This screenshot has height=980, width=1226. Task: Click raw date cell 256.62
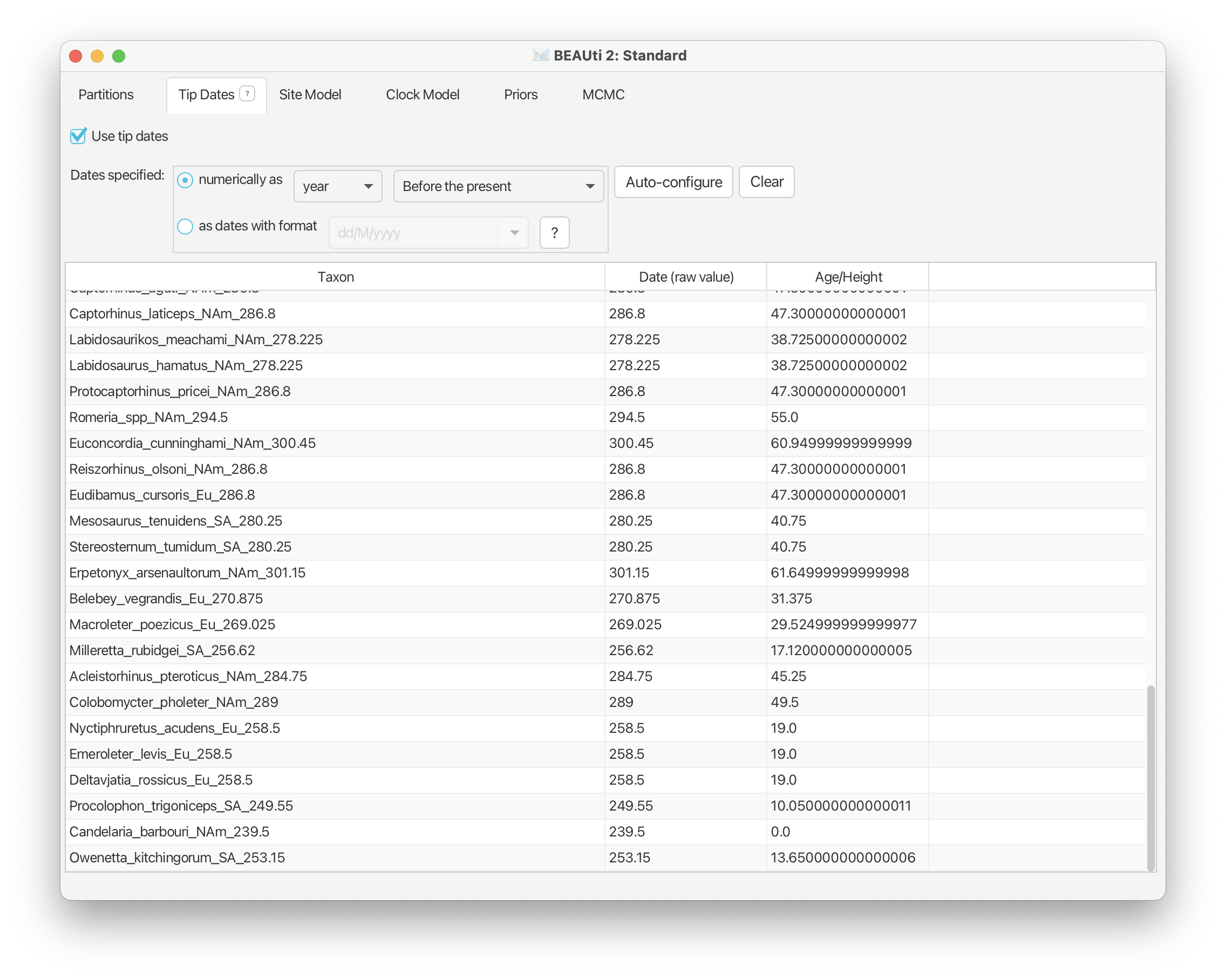click(x=686, y=650)
